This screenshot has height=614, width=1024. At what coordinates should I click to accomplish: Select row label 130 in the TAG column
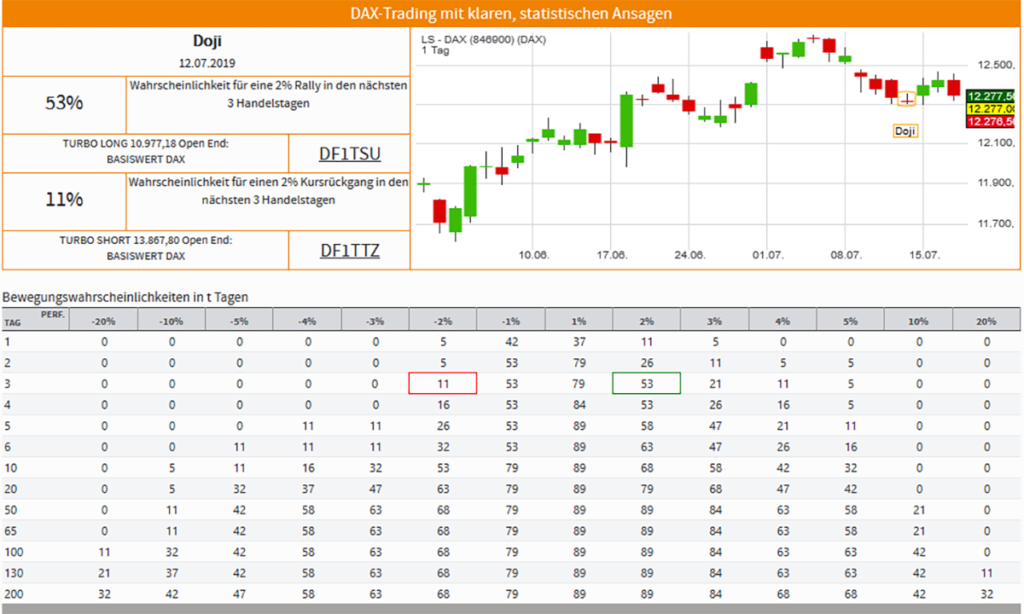click(13, 573)
